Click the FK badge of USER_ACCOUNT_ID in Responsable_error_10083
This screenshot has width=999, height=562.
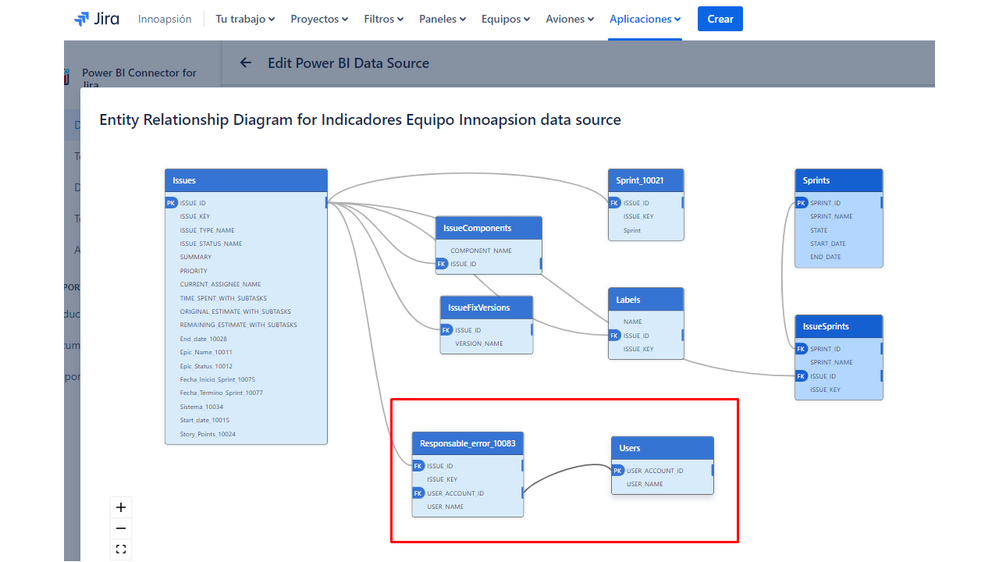coord(418,493)
